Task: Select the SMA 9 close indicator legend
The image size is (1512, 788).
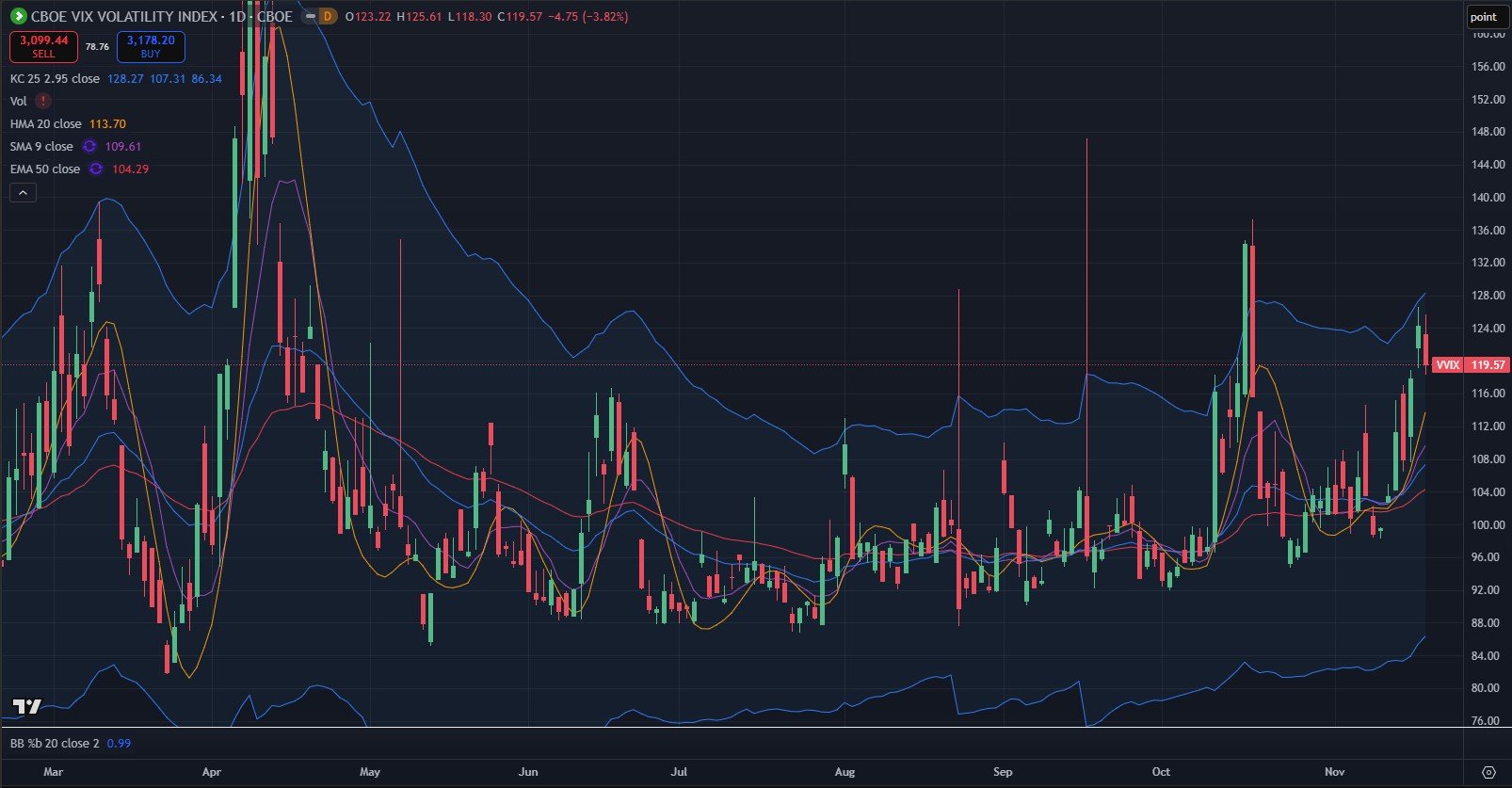Action: (x=41, y=146)
